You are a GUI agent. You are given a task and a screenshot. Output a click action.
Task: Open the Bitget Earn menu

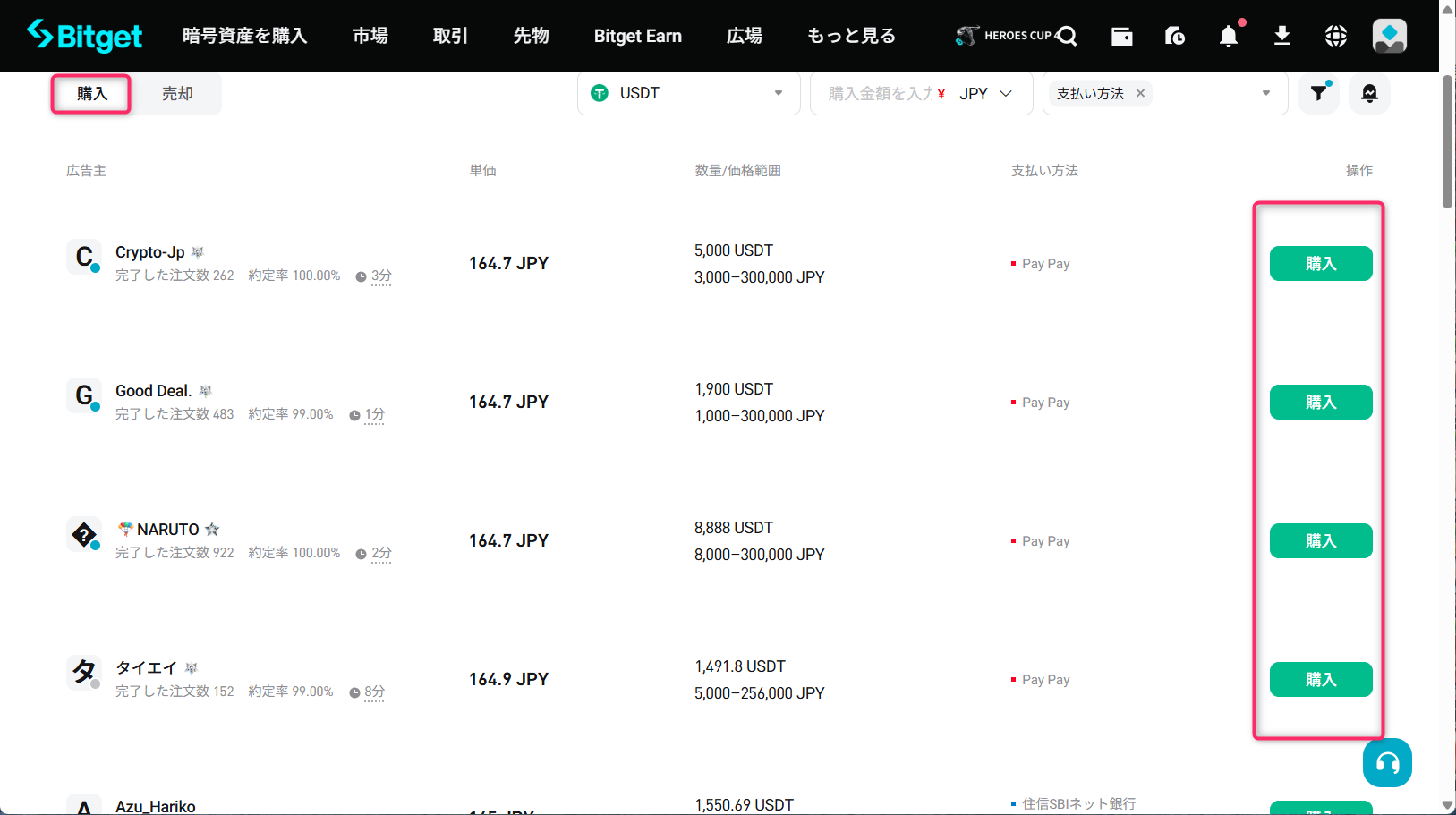point(637,36)
